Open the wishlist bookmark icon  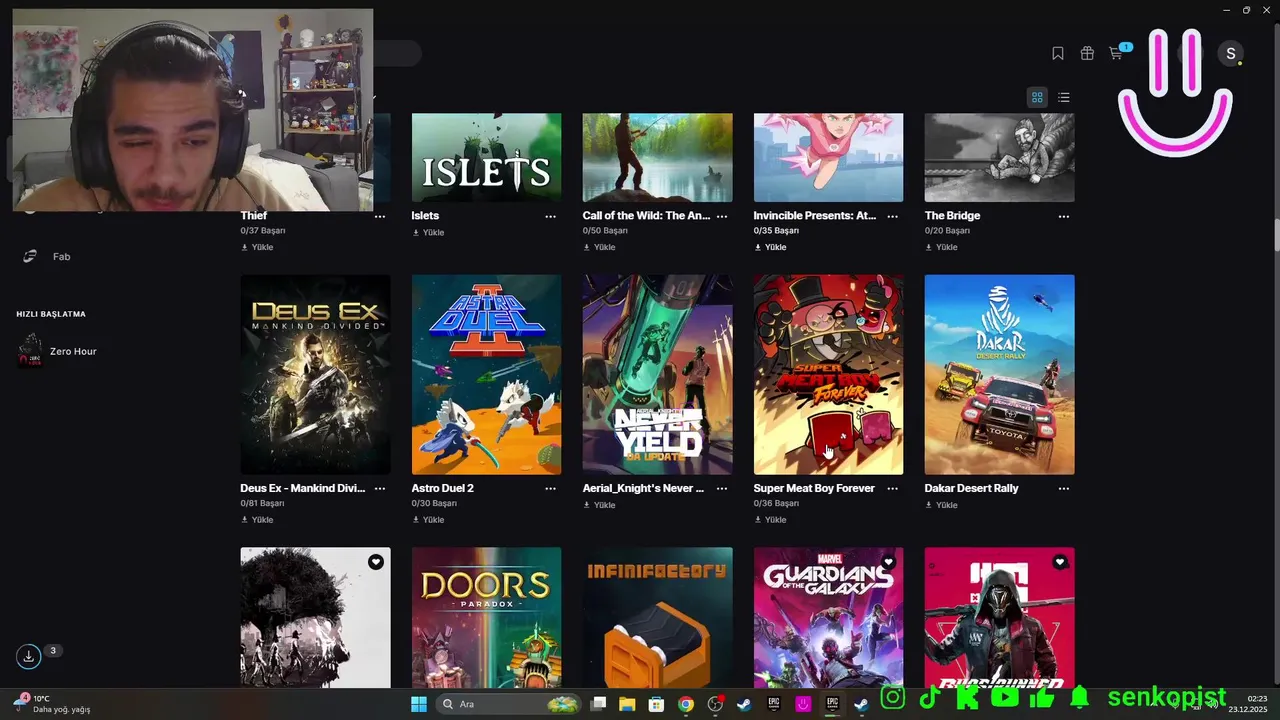click(1058, 54)
